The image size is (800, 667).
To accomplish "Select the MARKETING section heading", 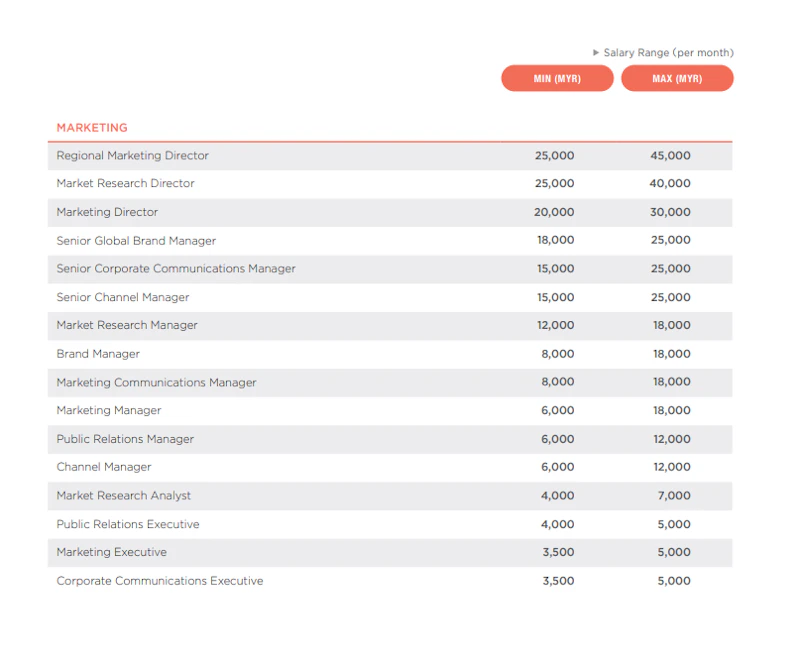I will coord(92,128).
